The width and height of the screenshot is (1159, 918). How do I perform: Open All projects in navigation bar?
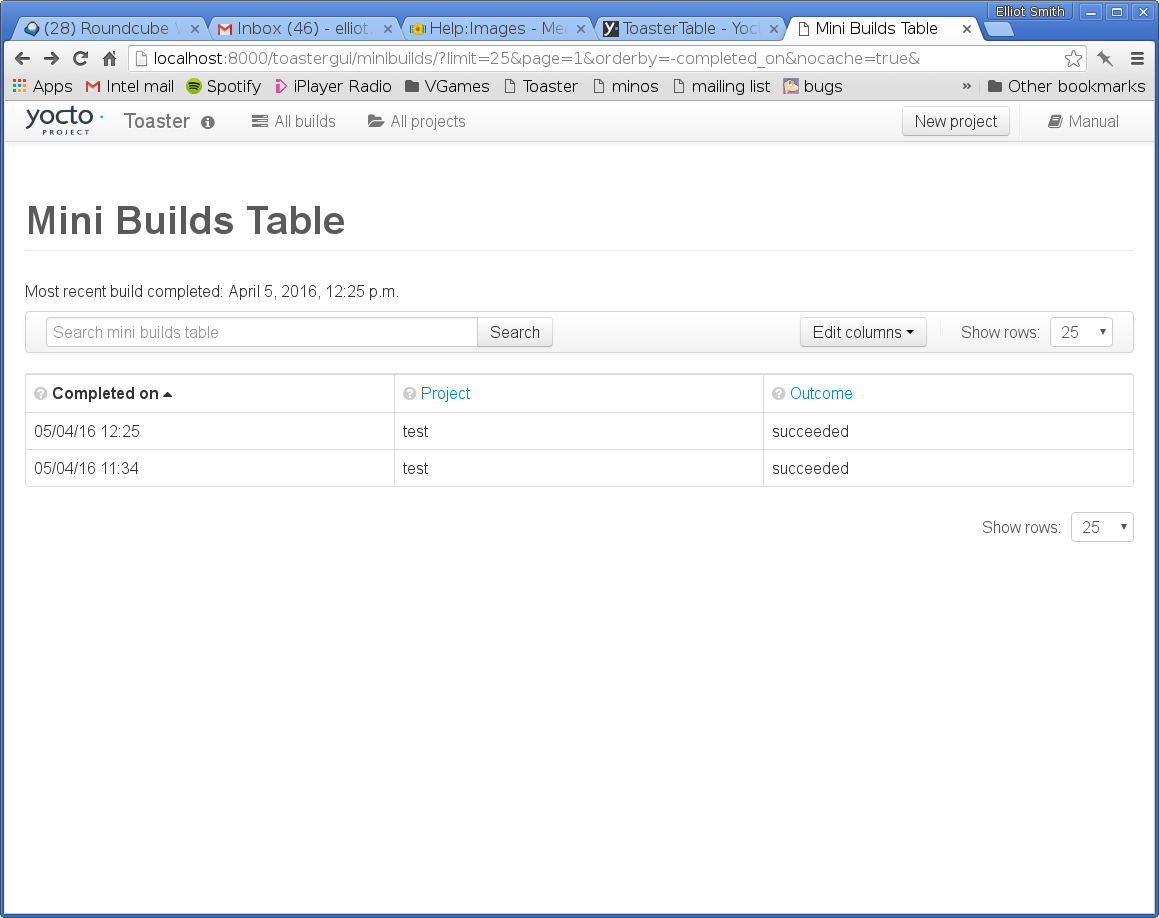tap(417, 122)
